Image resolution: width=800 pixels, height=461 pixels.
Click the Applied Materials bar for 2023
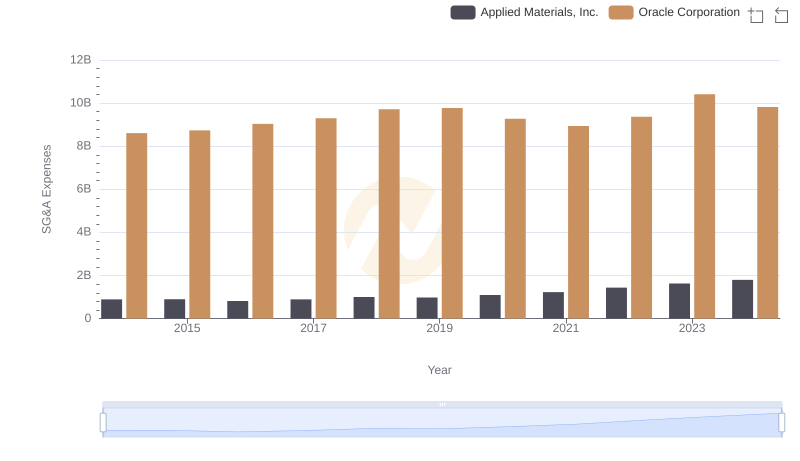click(x=679, y=301)
